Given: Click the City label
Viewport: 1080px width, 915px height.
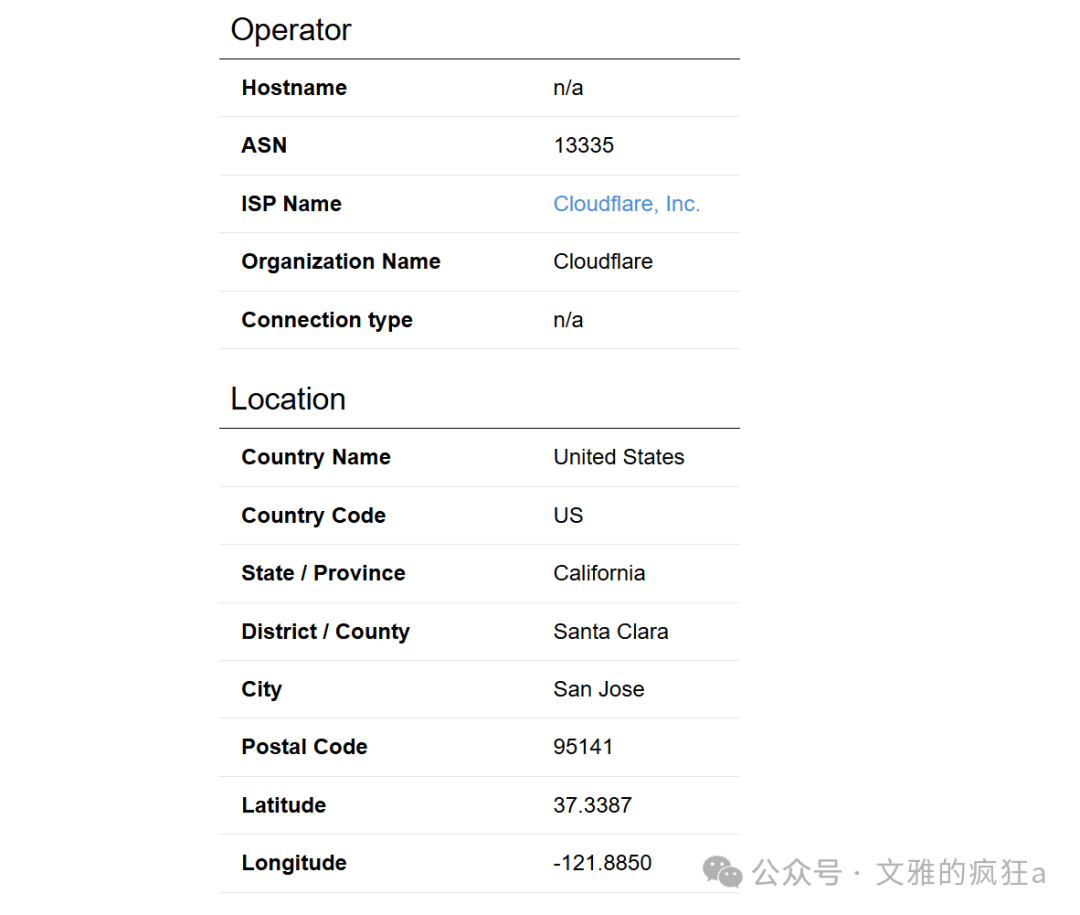Looking at the screenshot, I should (262, 690).
